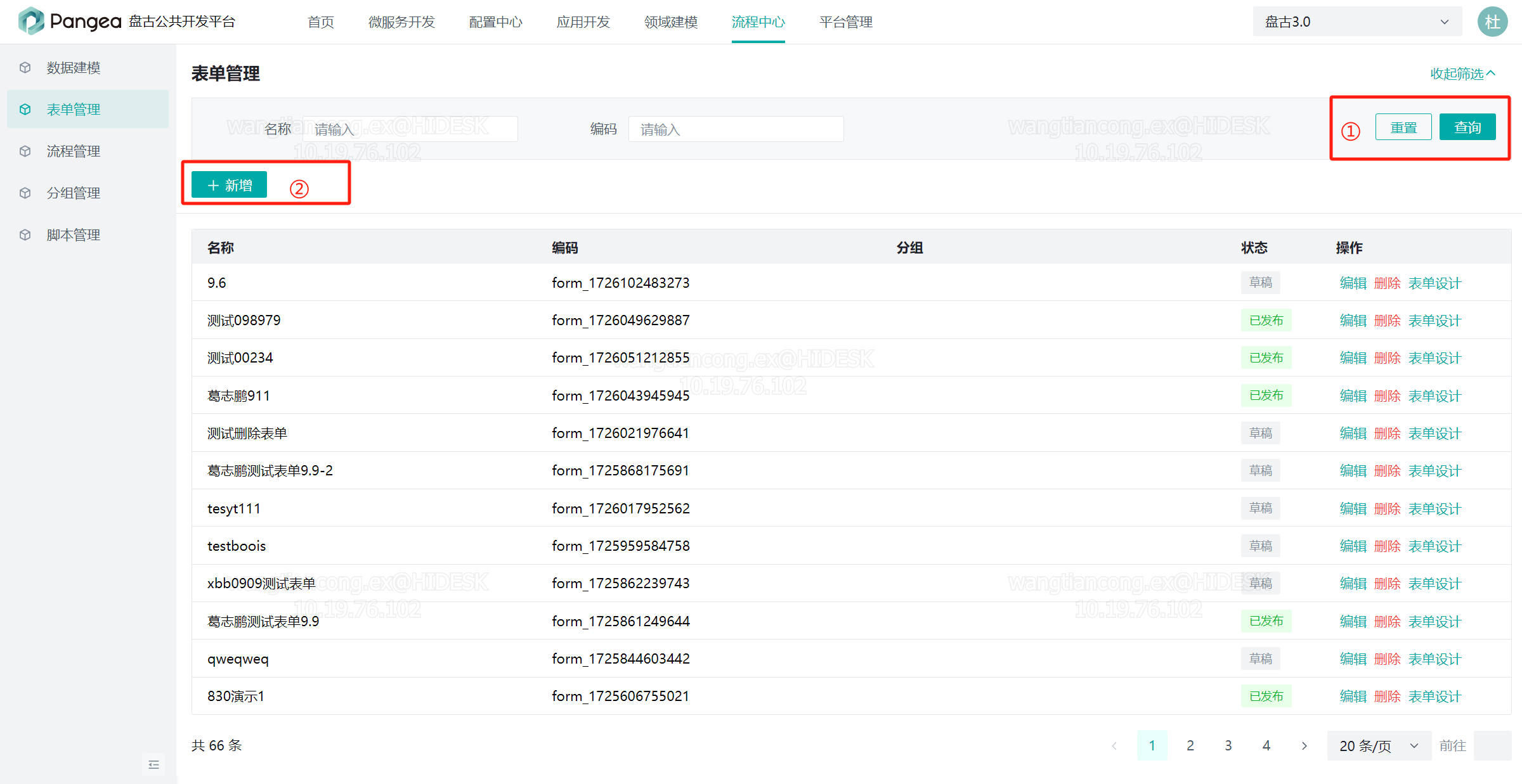The height and width of the screenshot is (784, 1522).
Task: Click 删除 for row 测试098979
Action: tap(1388, 320)
